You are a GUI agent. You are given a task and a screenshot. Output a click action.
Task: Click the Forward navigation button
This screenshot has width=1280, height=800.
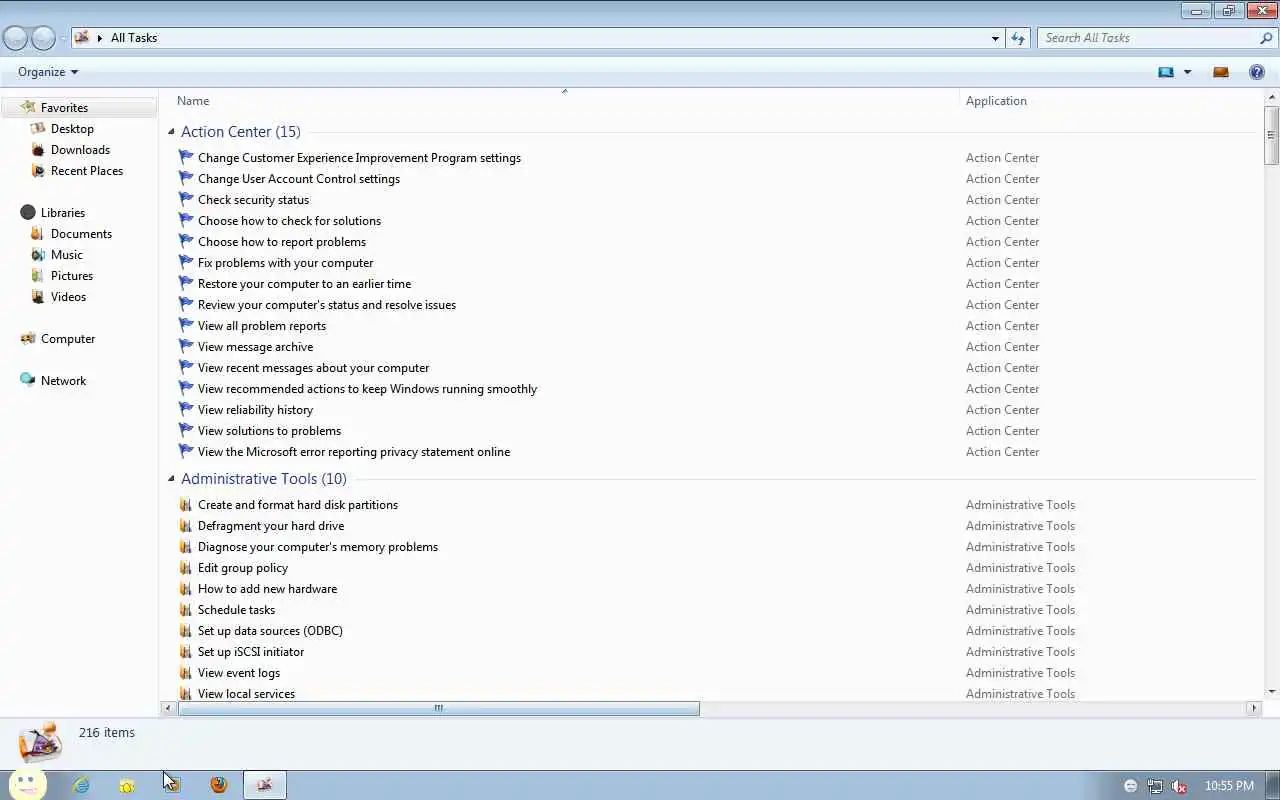tap(43, 38)
